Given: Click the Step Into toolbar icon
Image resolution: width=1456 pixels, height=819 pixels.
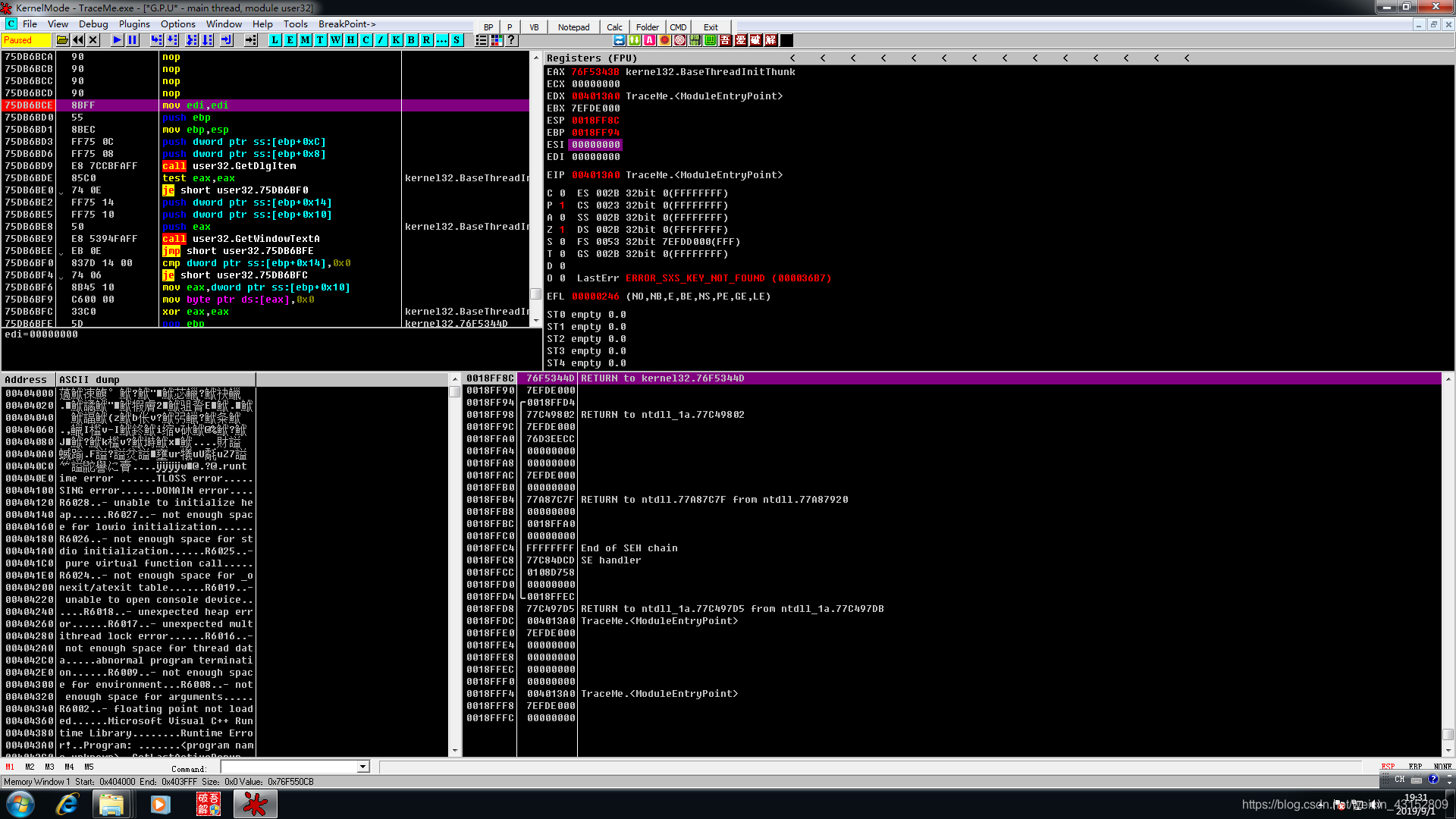Looking at the screenshot, I should 156,40.
